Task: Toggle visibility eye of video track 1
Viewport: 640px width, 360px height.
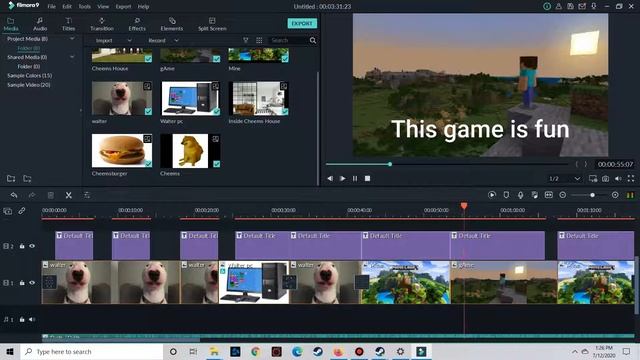Action: pyautogui.click(x=32, y=282)
